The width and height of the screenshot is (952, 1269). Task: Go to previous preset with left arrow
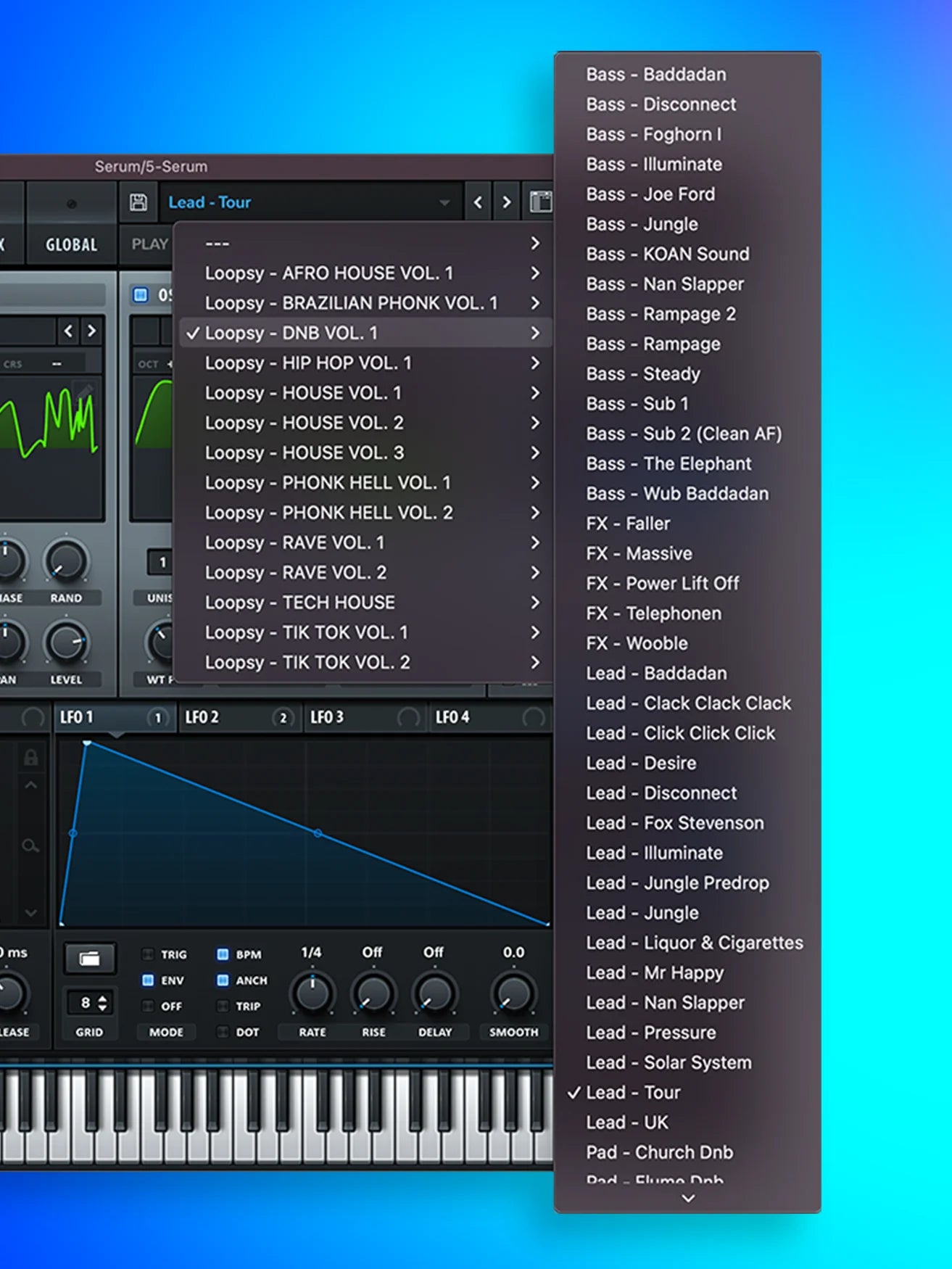[478, 202]
